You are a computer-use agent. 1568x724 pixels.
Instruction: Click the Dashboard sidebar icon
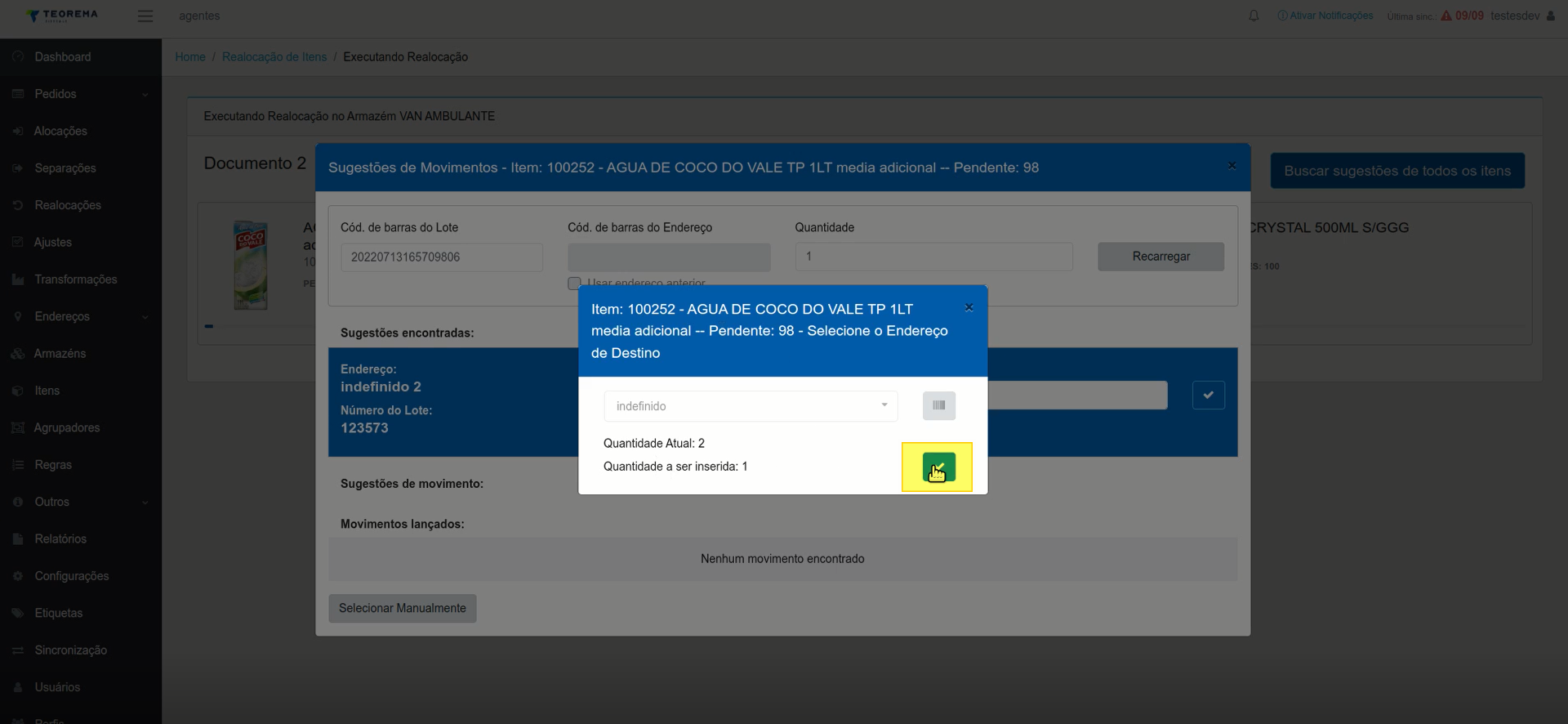18,57
